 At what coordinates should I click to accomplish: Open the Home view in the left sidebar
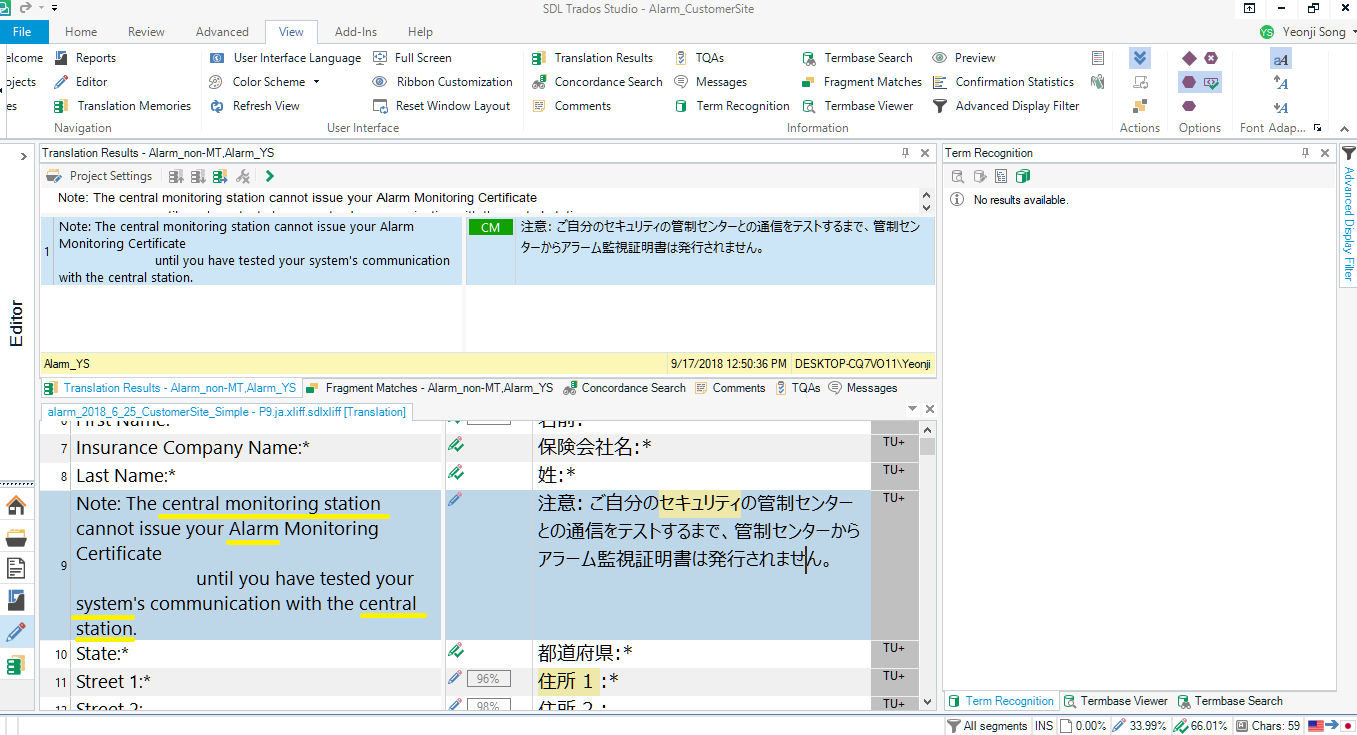click(16, 505)
